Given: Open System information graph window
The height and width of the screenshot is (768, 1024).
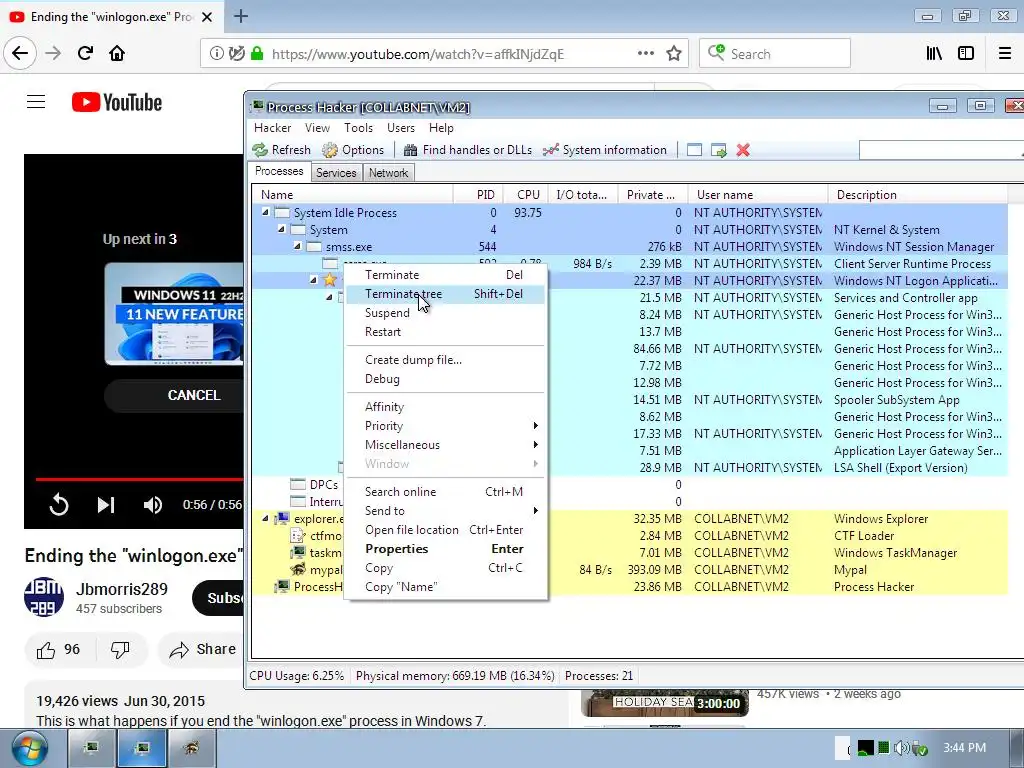Looking at the screenshot, I should pyautogui.click(x=605, y=150).
